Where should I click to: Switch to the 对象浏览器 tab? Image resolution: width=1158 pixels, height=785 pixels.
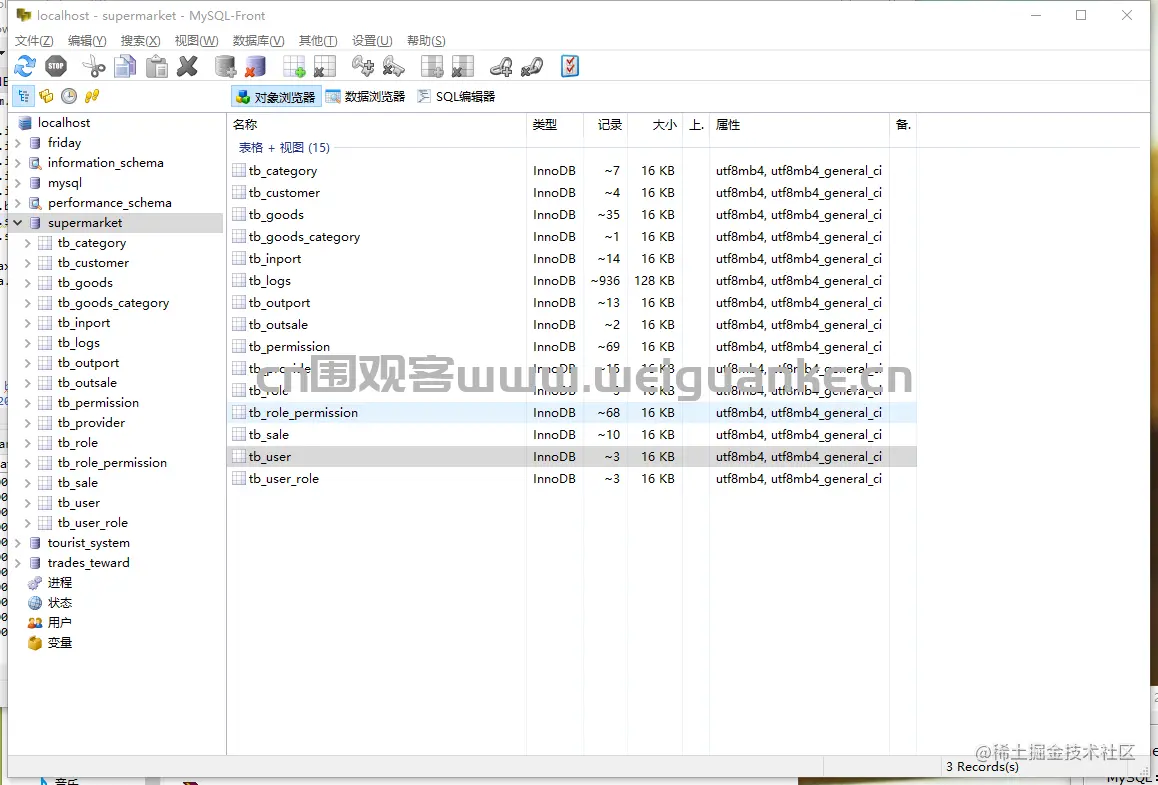tap(276, 97)
